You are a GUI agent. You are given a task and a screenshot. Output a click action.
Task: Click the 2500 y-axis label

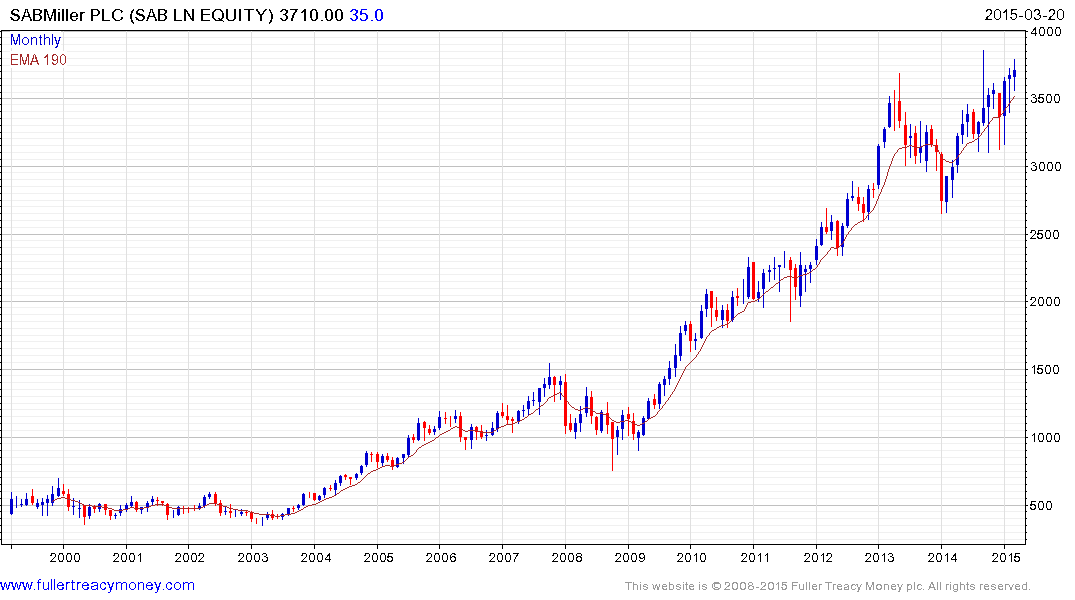[x=1046, y=235]
